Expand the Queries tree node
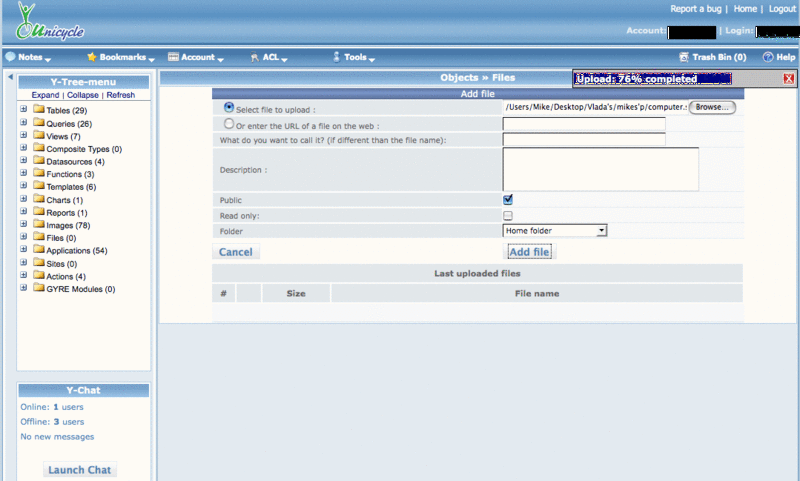 pos(23,123)
